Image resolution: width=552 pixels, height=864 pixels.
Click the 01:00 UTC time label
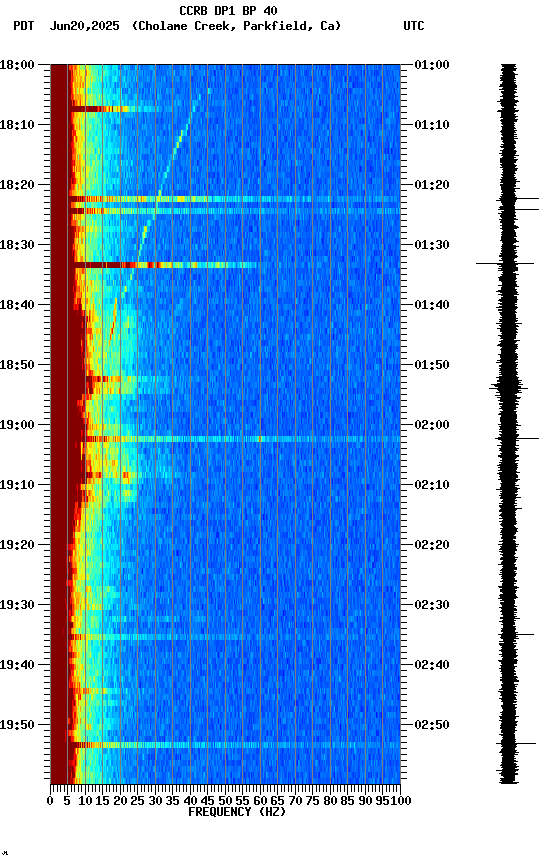(x=432, y=64)
